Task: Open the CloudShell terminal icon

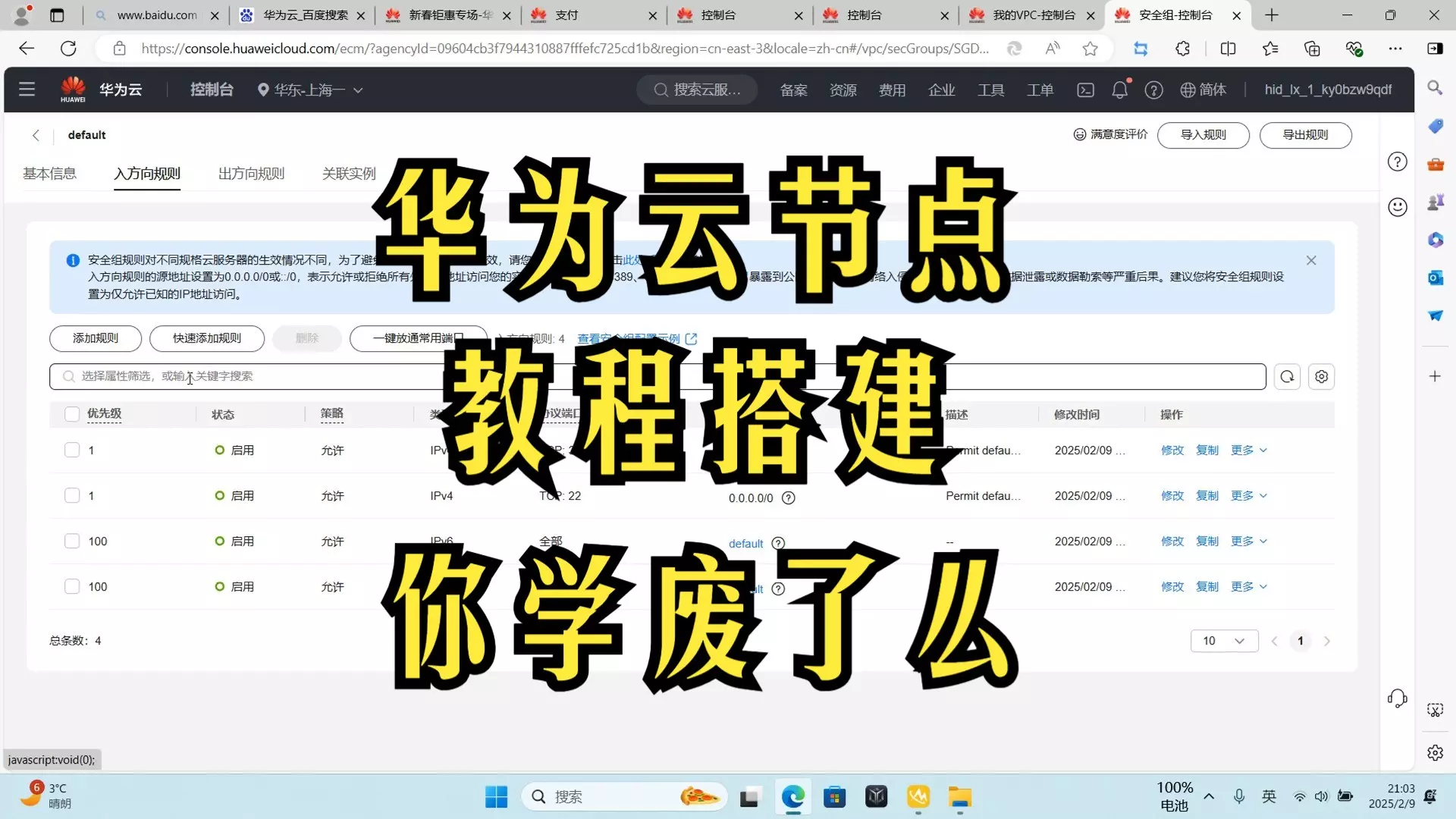Action: (x=1085, y=90)
